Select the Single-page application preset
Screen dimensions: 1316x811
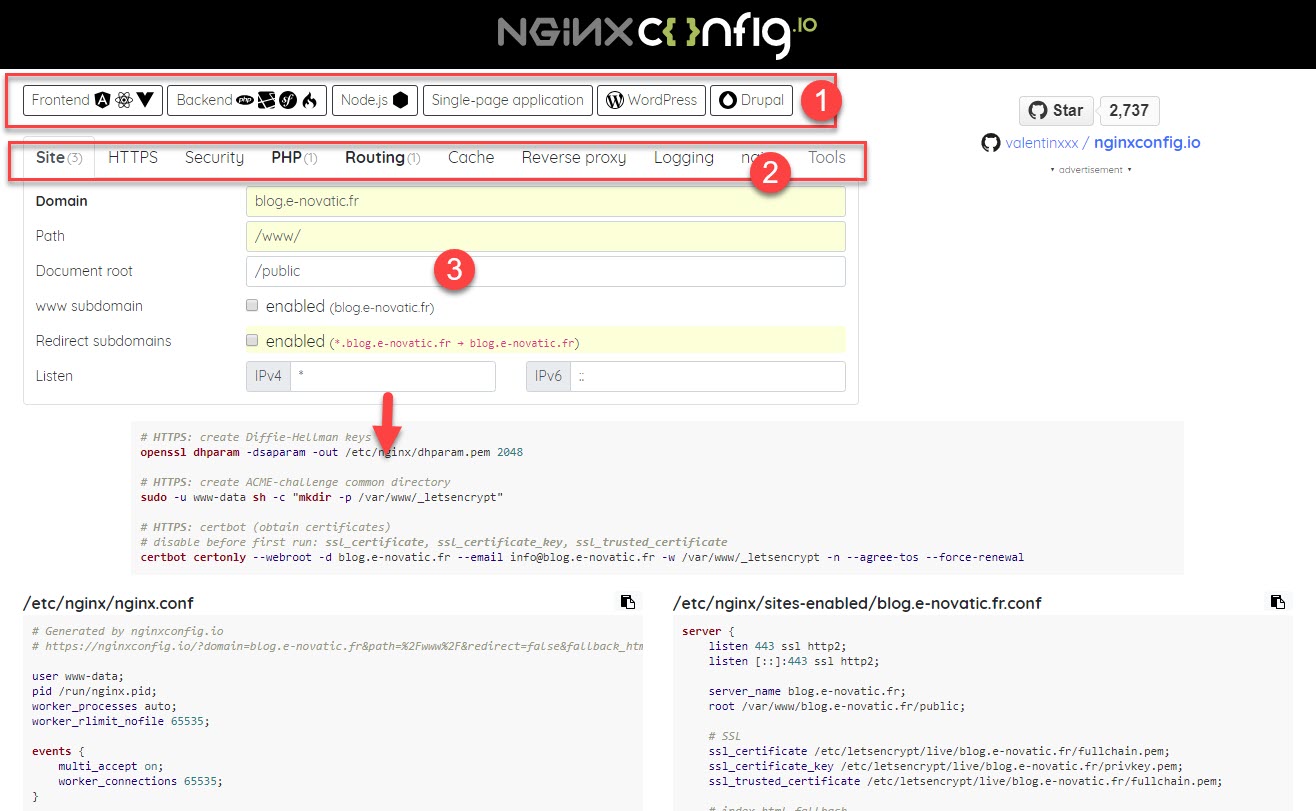click(508, 100)
